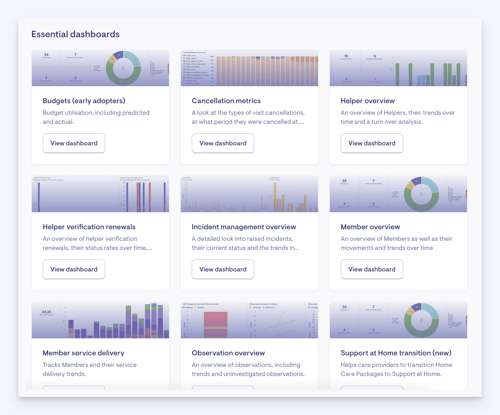Click the Member service delivery title

point(83,353)
